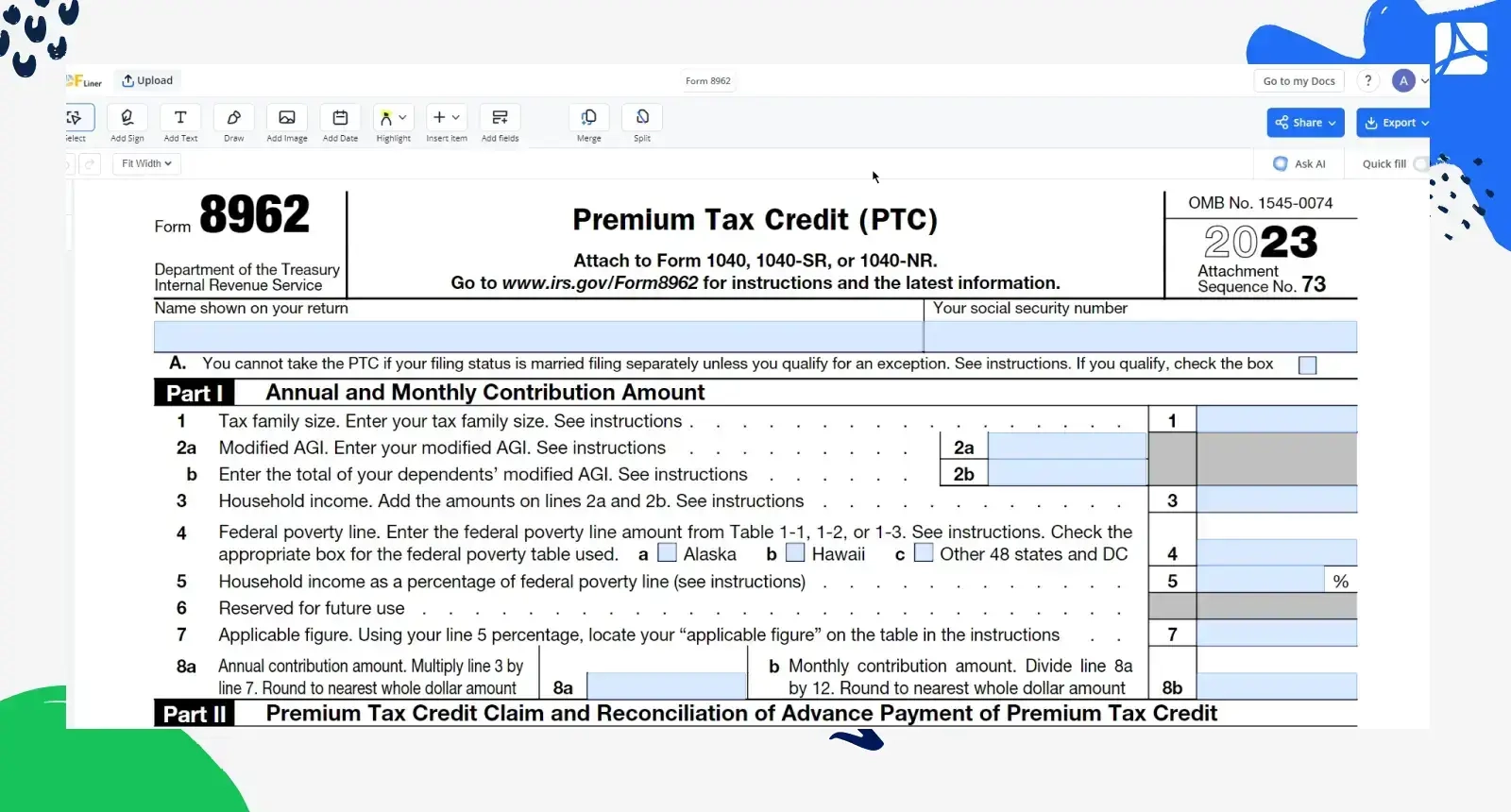
Task: Click the line 3 household income field
Action: [x=1276, y=500]
